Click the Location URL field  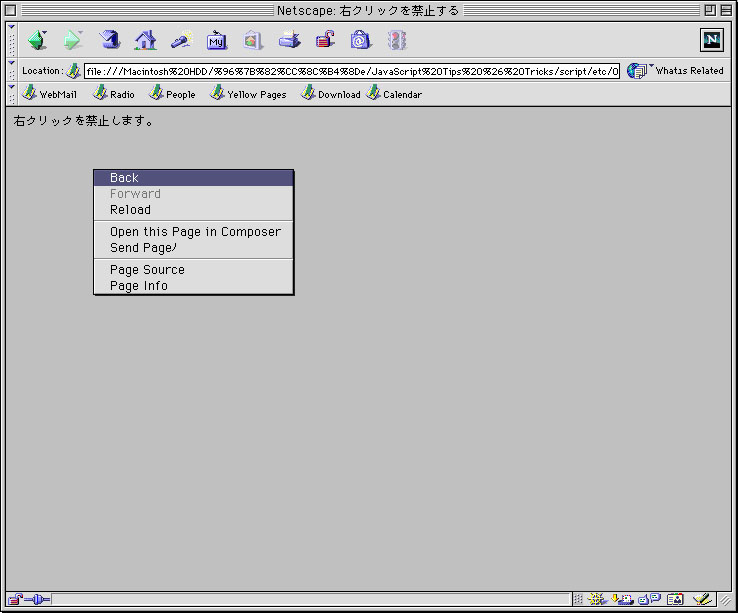352,72
